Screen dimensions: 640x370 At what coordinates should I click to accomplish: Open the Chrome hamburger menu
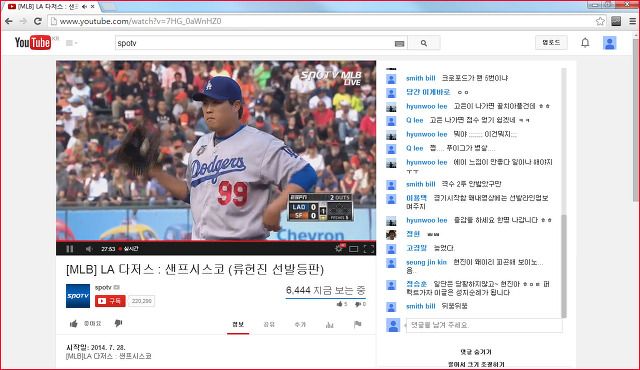click(x=632, y=21)
